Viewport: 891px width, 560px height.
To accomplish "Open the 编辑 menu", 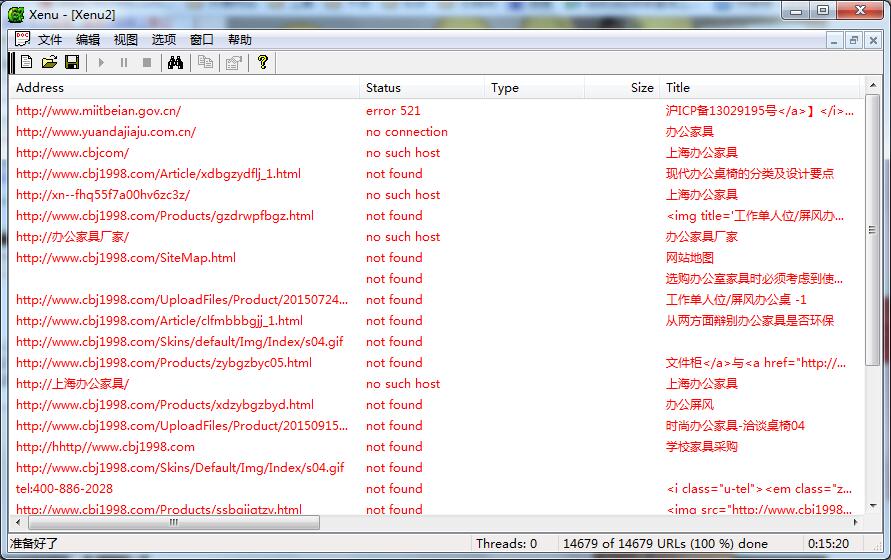I will point(88,39).
